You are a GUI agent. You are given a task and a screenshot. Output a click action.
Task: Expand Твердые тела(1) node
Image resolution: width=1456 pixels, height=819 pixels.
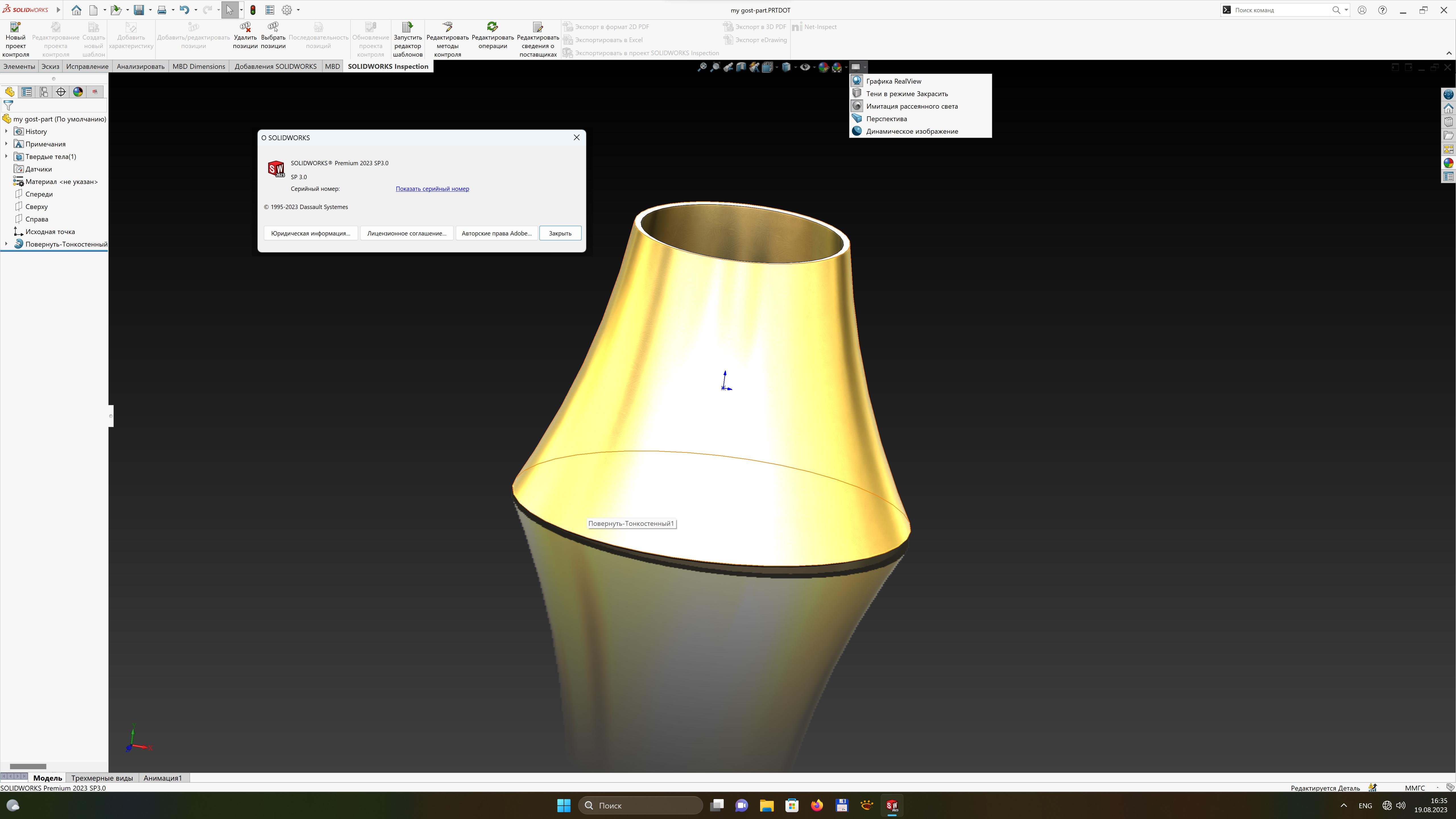(x=6, y=157)
